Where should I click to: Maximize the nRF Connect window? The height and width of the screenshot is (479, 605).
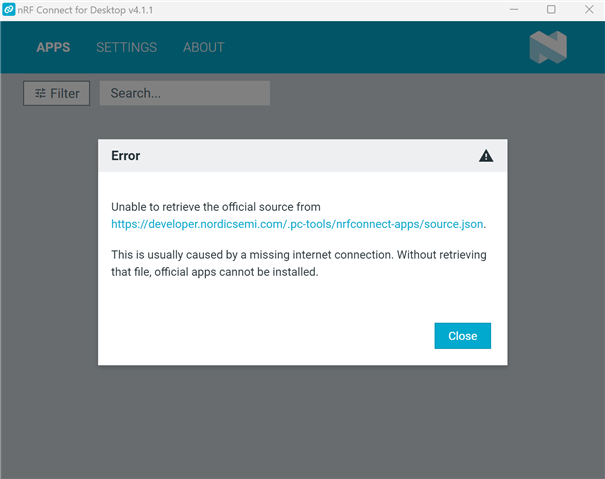point(551,10)
